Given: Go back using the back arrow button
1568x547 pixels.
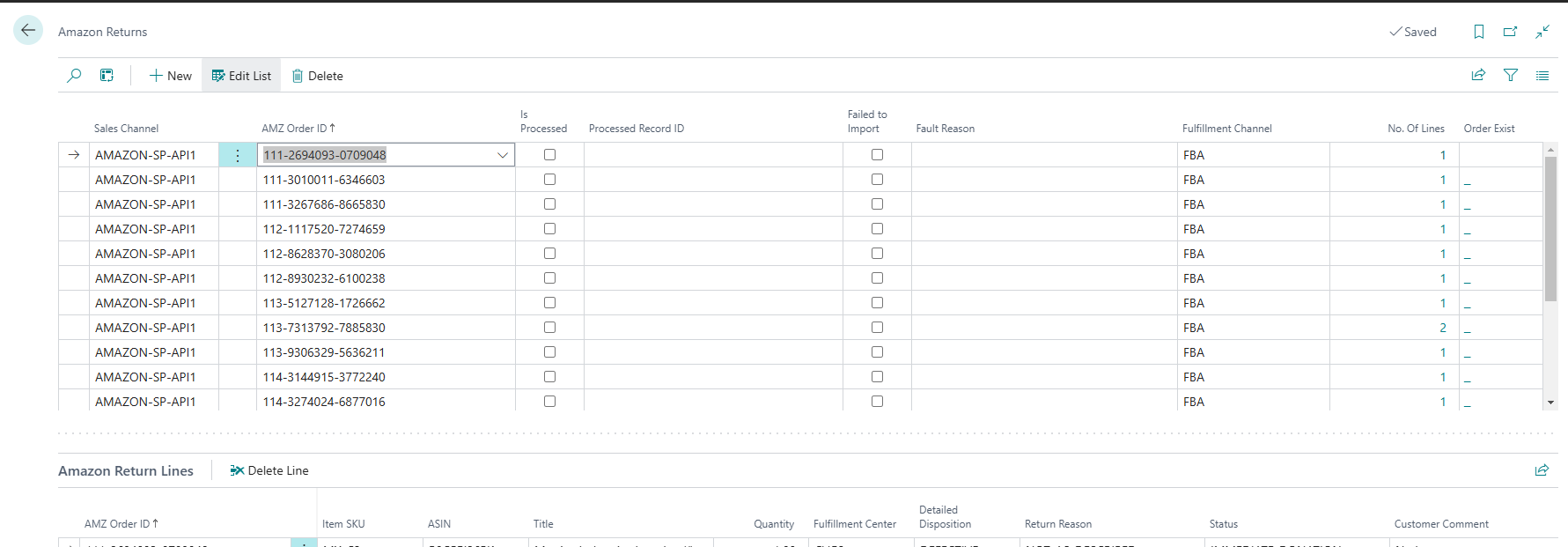Looking at the screenshot, I should tap(28, 30).
